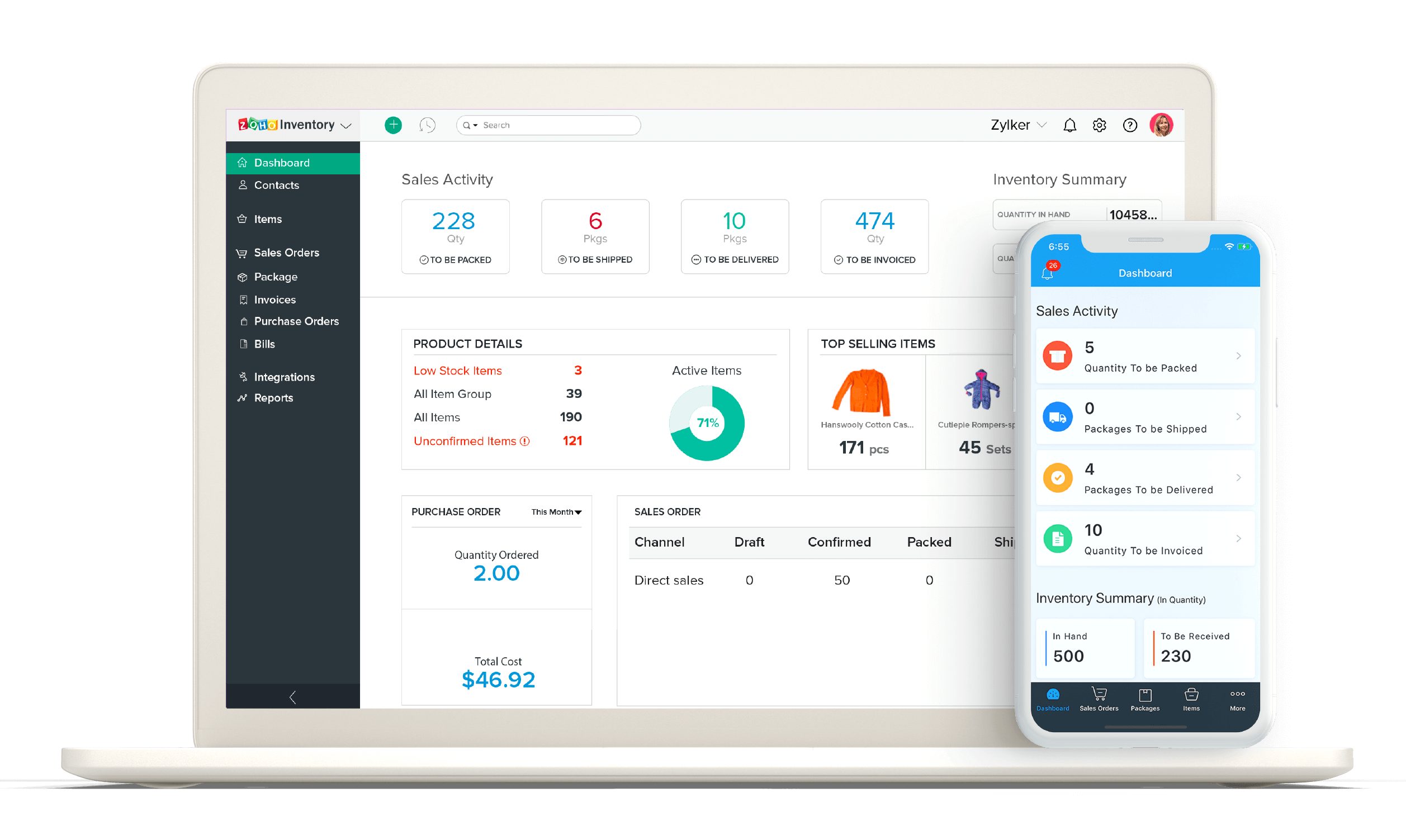
Task: Open the notifications bell in desktop header
Action: pyautogui.click(x=1069, y=125)
